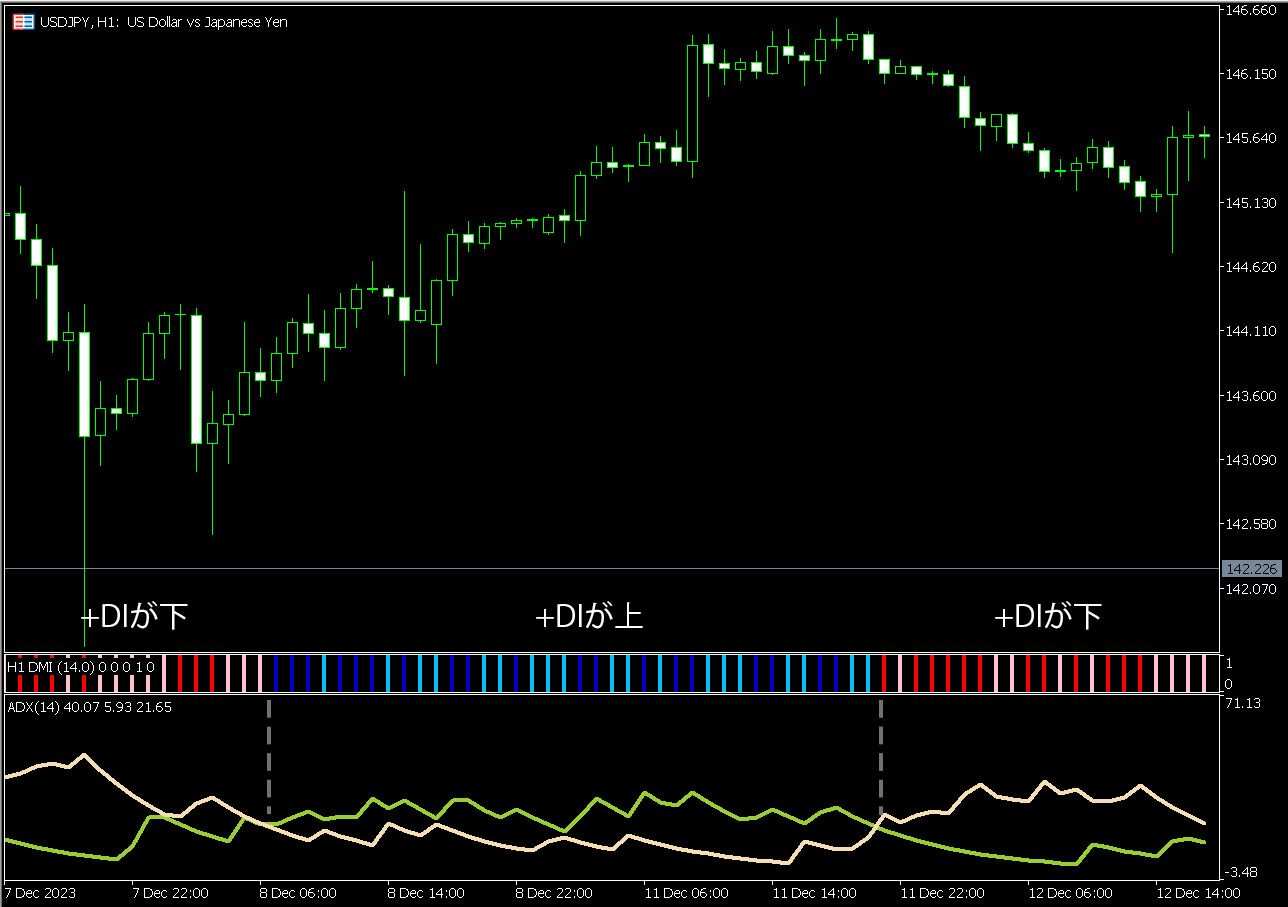Click the highlighted 142.226 current price tag
The image size is (1288, 907).
[x=1252, y=569]
